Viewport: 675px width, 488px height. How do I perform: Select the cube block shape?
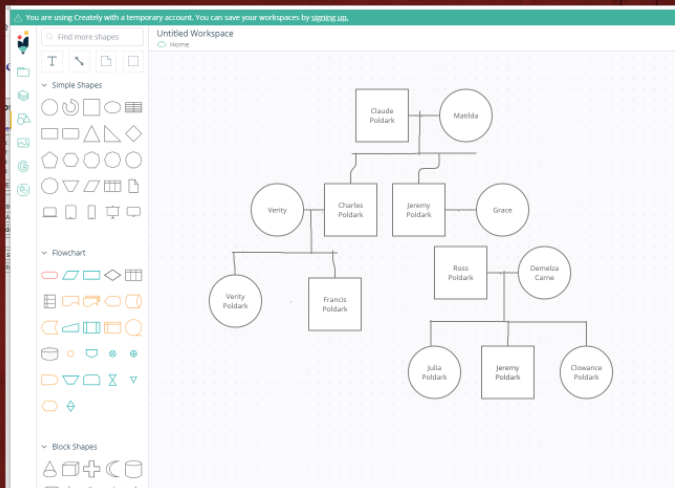point(71,469)
